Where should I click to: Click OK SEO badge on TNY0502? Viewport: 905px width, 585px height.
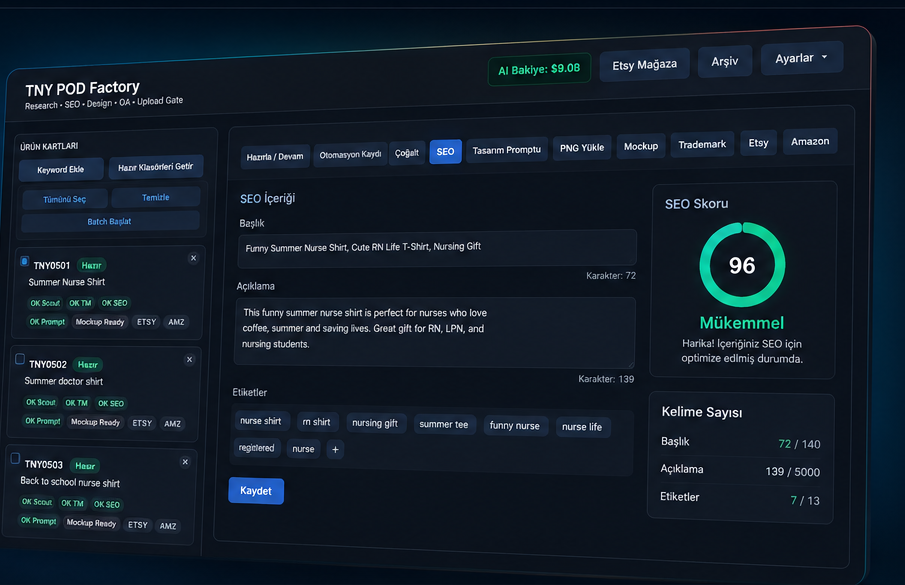point(111,403)
